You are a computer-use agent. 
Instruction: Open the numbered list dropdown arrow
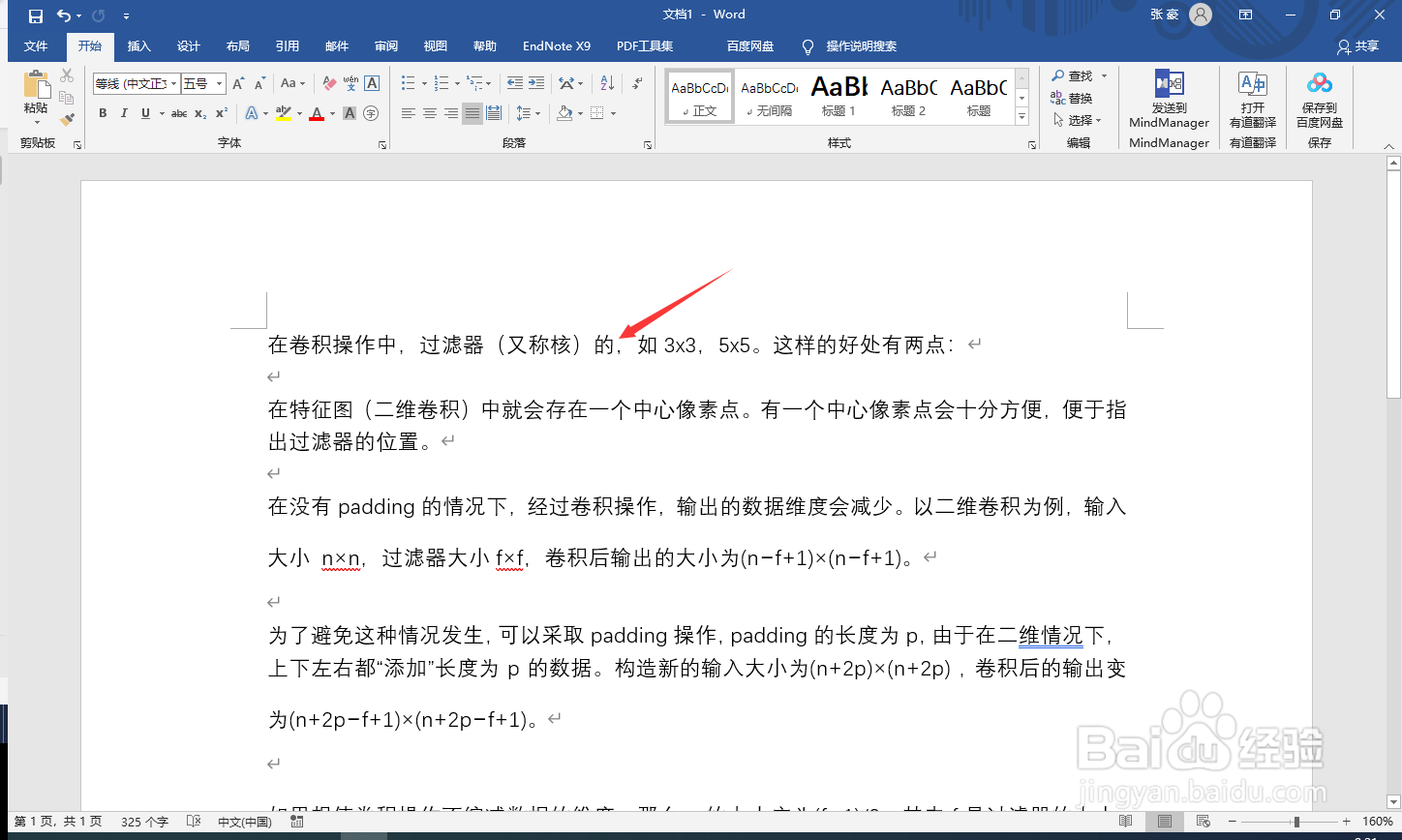click(x=457, y=84)
